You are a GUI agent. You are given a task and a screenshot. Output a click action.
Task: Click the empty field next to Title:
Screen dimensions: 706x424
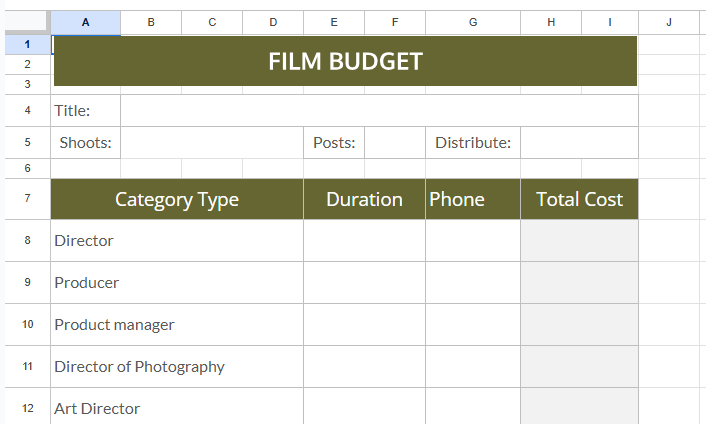pos(378,111)
